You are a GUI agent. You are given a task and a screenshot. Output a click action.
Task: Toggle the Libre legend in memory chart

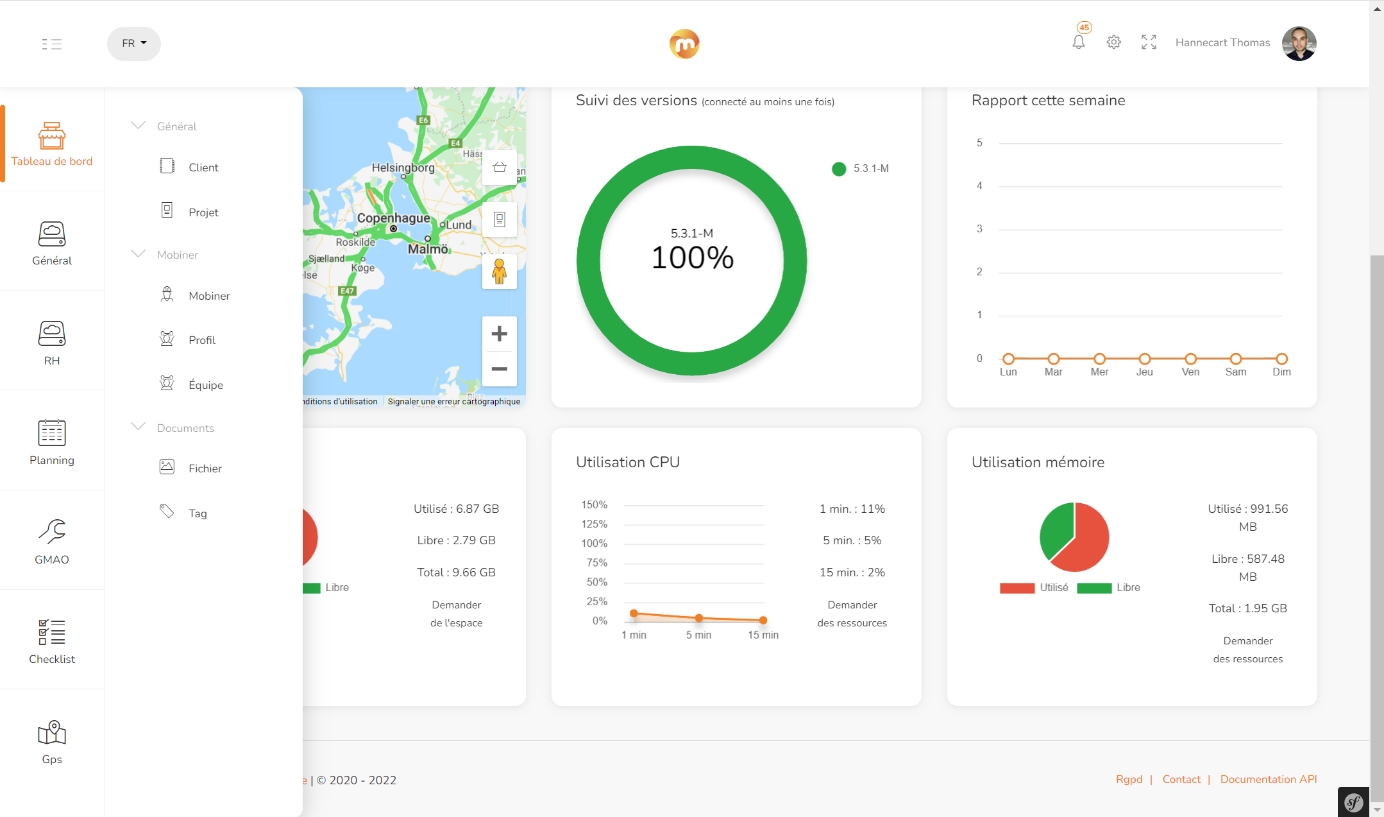click(1109, 588)
